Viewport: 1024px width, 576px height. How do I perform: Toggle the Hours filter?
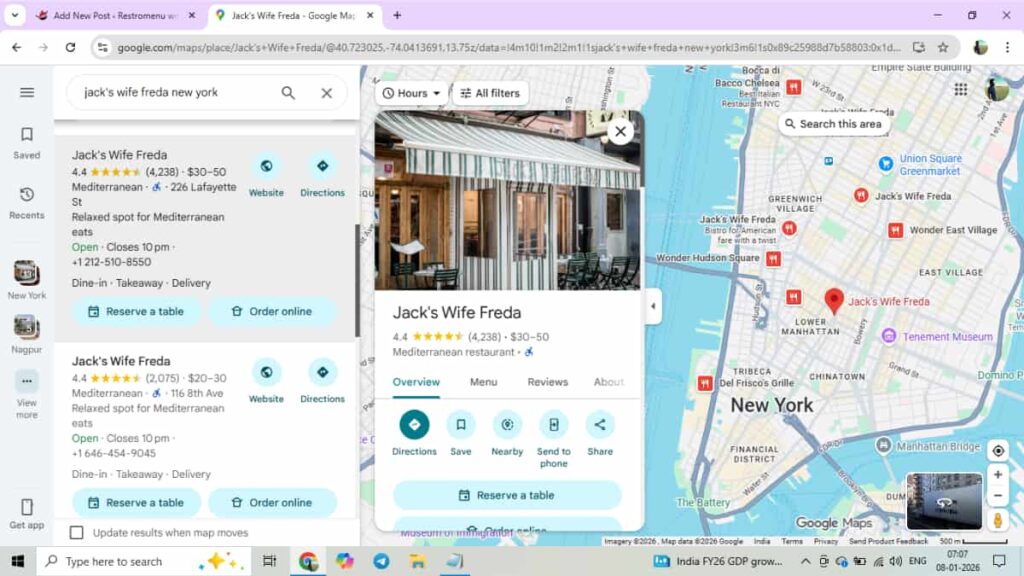point(409,93)
